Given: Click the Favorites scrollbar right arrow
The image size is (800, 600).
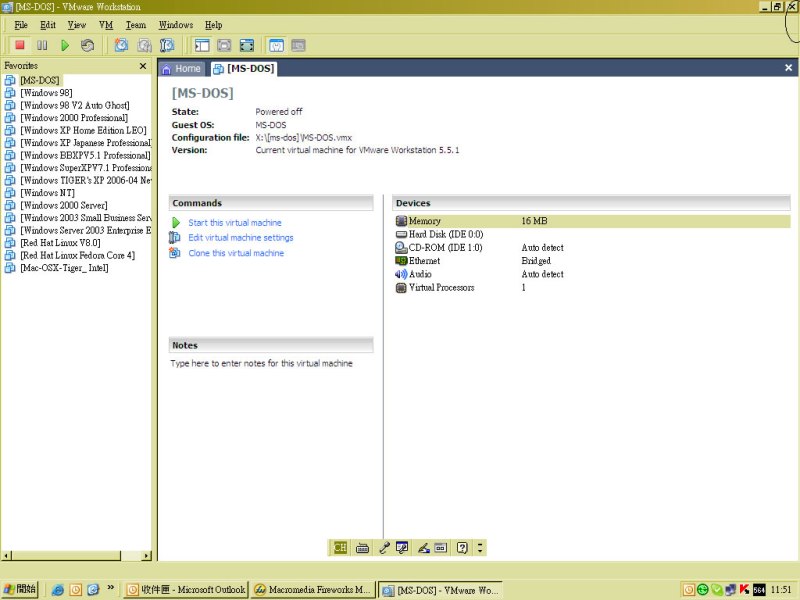Looking at the screenshot, I should (147, 556).
